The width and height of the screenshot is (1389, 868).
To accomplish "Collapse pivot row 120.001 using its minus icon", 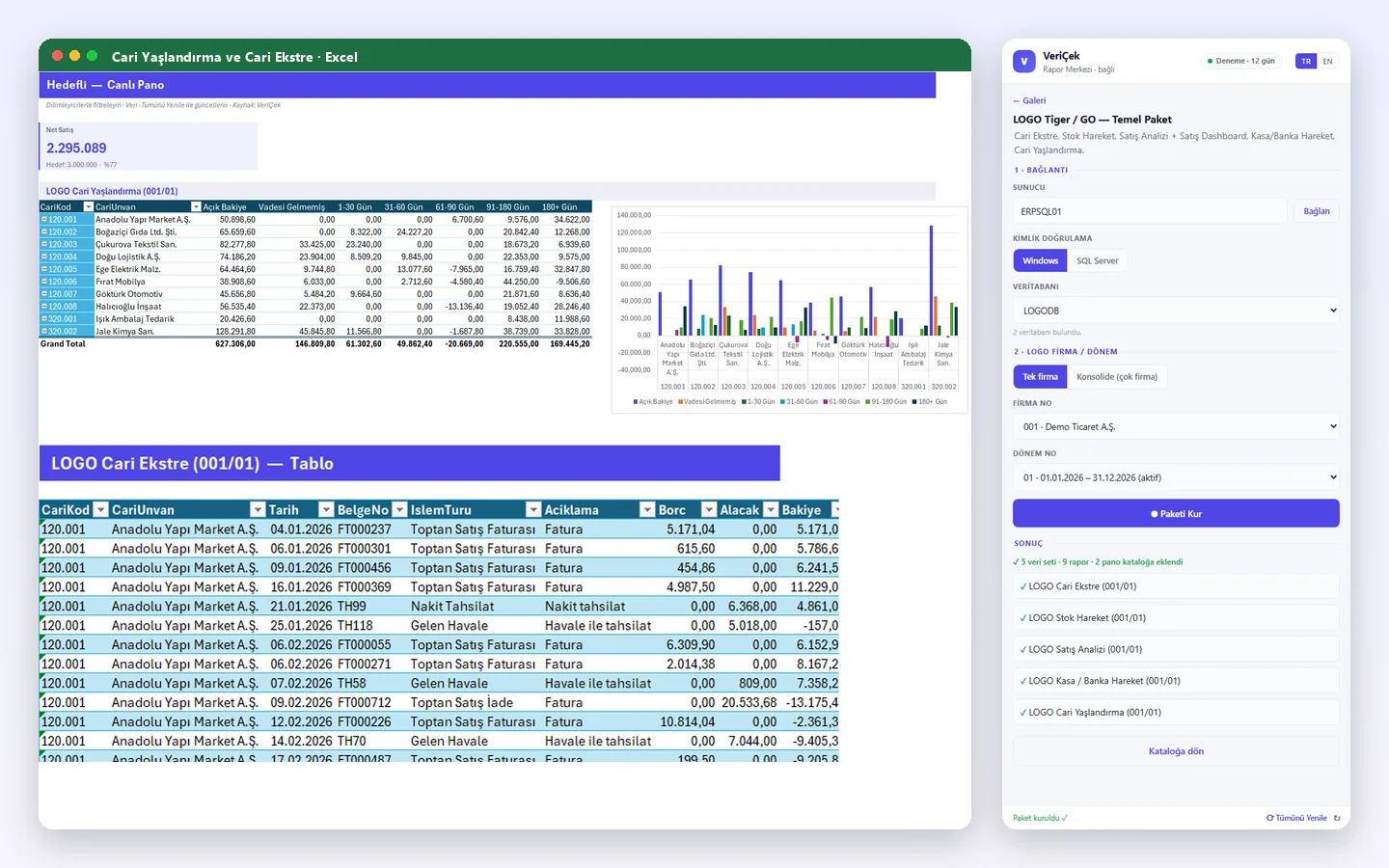I will (43, 220).
